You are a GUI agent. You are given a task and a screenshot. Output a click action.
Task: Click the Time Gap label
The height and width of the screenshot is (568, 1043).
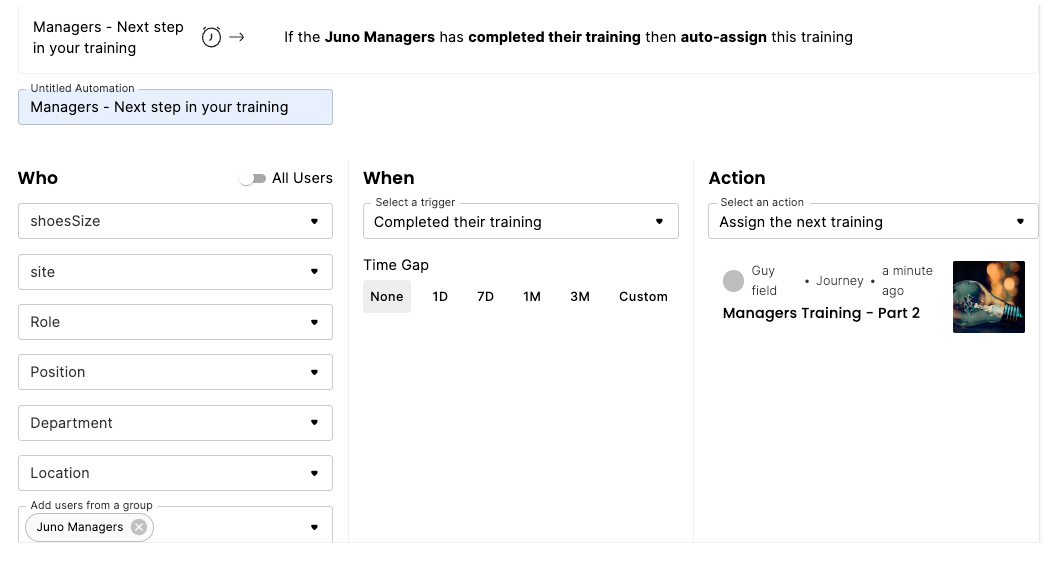396,265
